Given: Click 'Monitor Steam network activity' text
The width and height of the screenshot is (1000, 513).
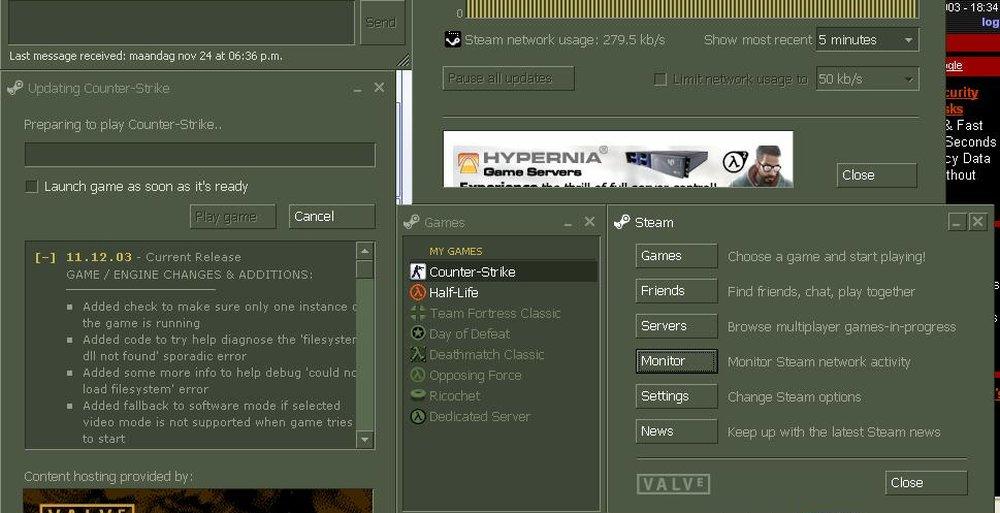Looking at the screenshot, I should click(x=819, y=362).
